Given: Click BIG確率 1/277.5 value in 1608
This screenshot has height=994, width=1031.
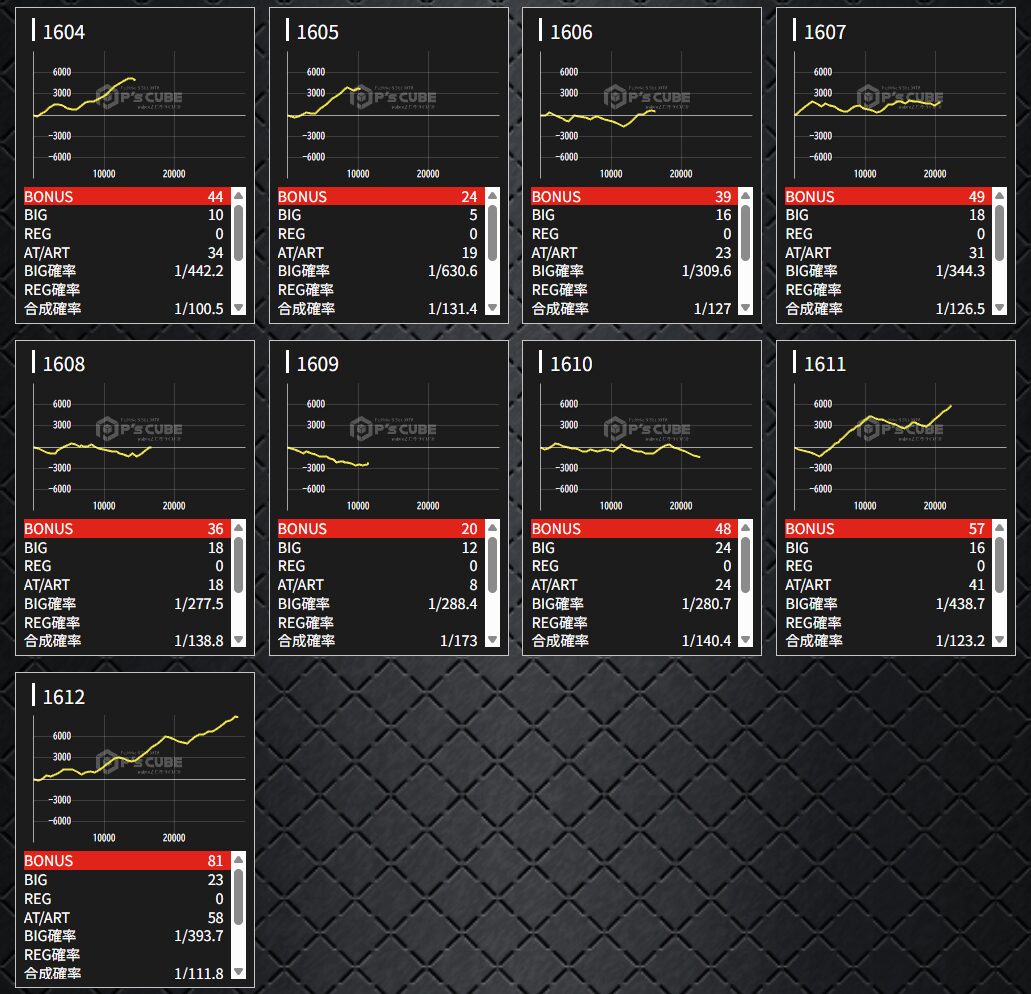Looking at the screenshot, I should (199, 603).
